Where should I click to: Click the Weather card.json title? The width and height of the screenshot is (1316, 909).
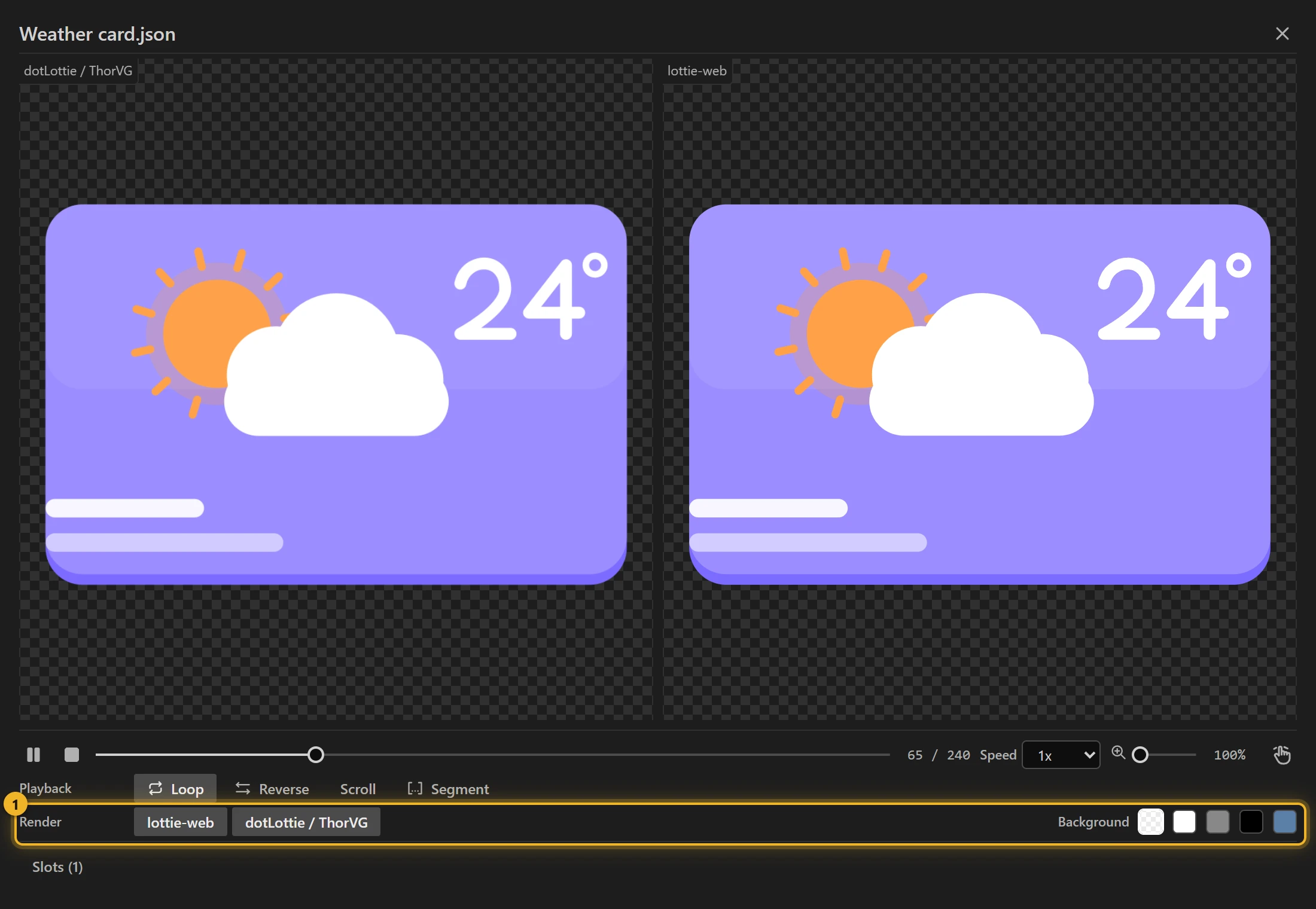[98, 34]
